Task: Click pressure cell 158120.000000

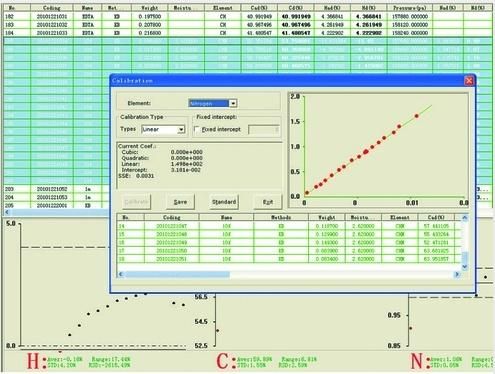Action: [x=410, y=25]
